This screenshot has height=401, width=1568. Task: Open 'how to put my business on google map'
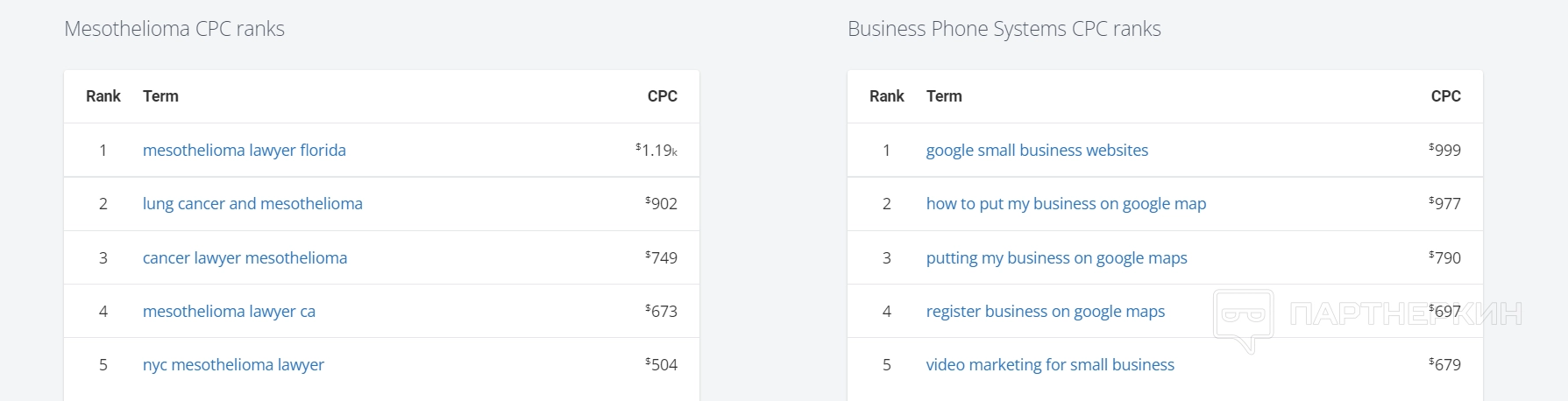pos(1066,204)
